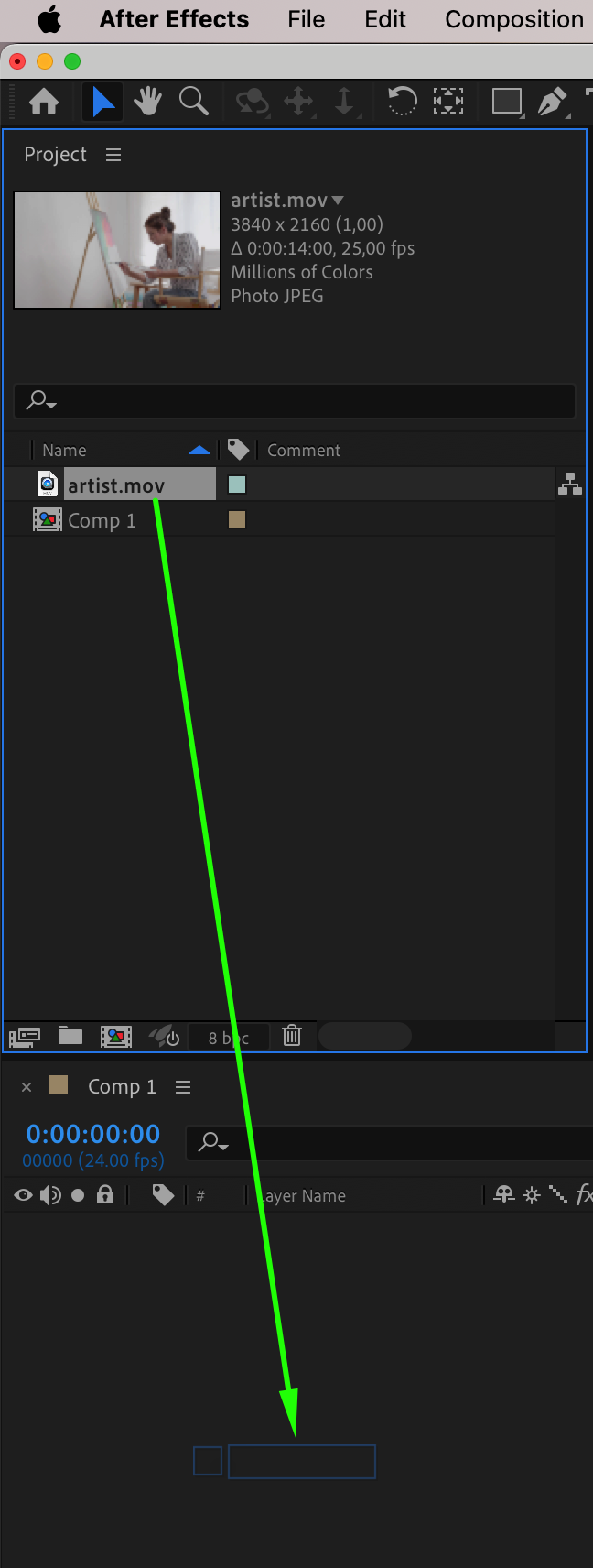593x1568 pixels.
Task: Toggle the lock column header
Action: point(105,1194)
